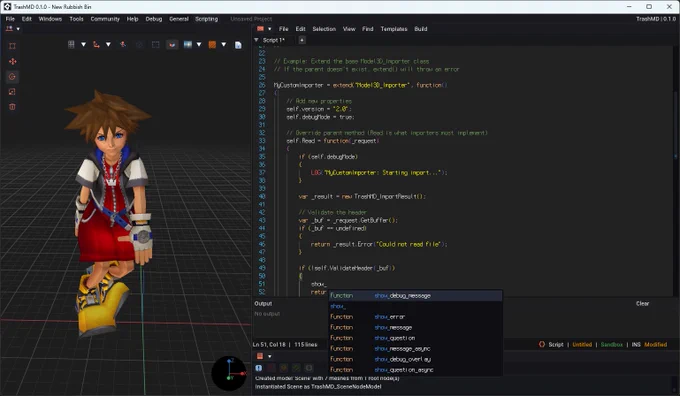Select the move/translate tool
This screenshot has width=680, height=396.
click(12, 62)
